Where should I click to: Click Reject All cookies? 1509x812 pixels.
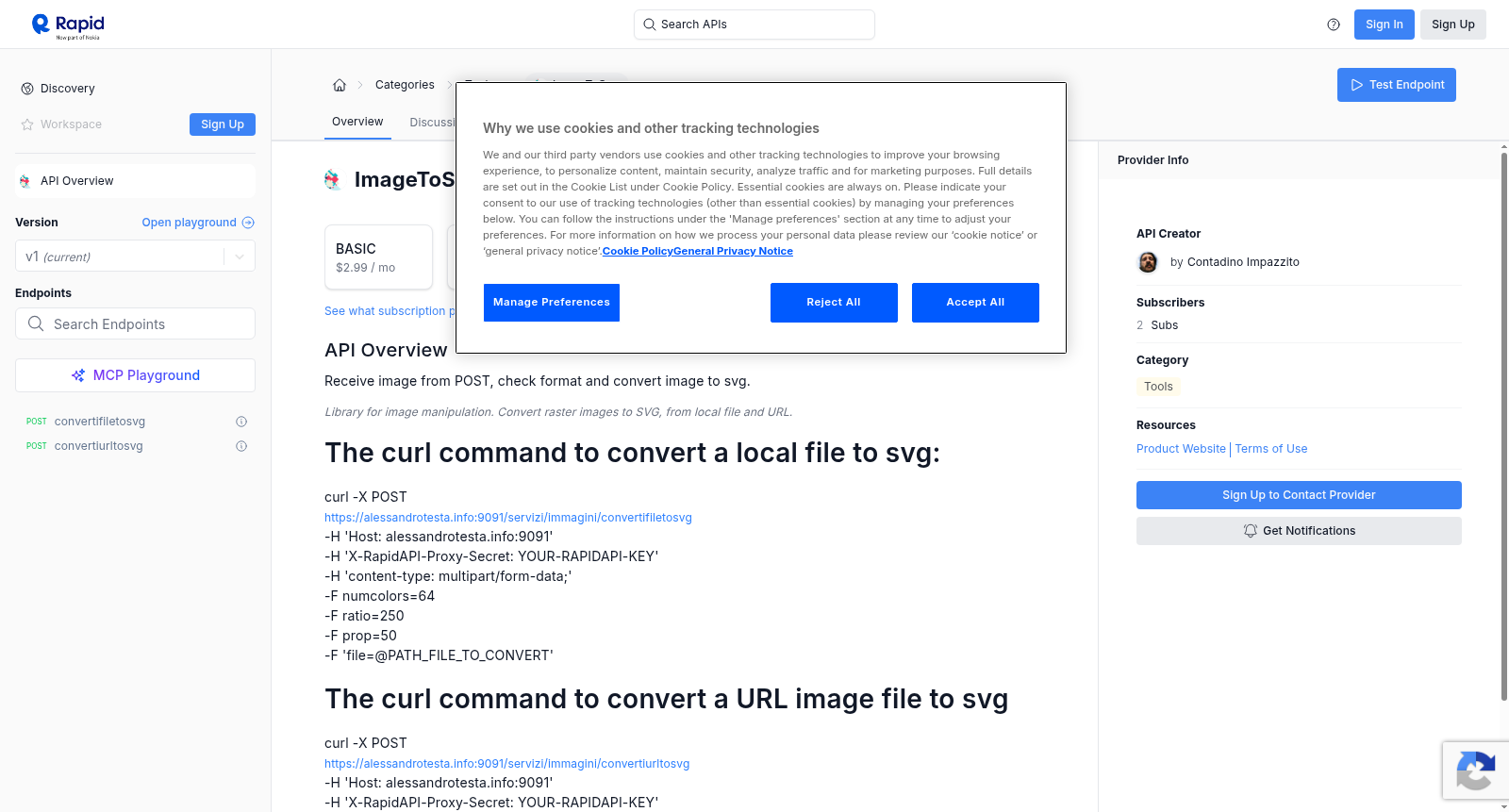(834, 303)
